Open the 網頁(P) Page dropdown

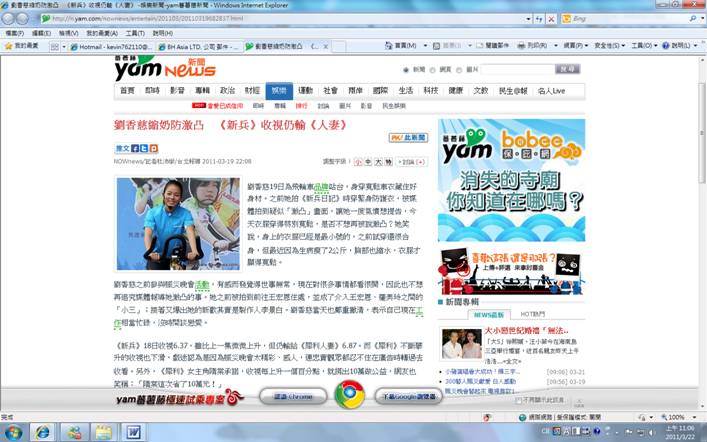coord(576,46)
